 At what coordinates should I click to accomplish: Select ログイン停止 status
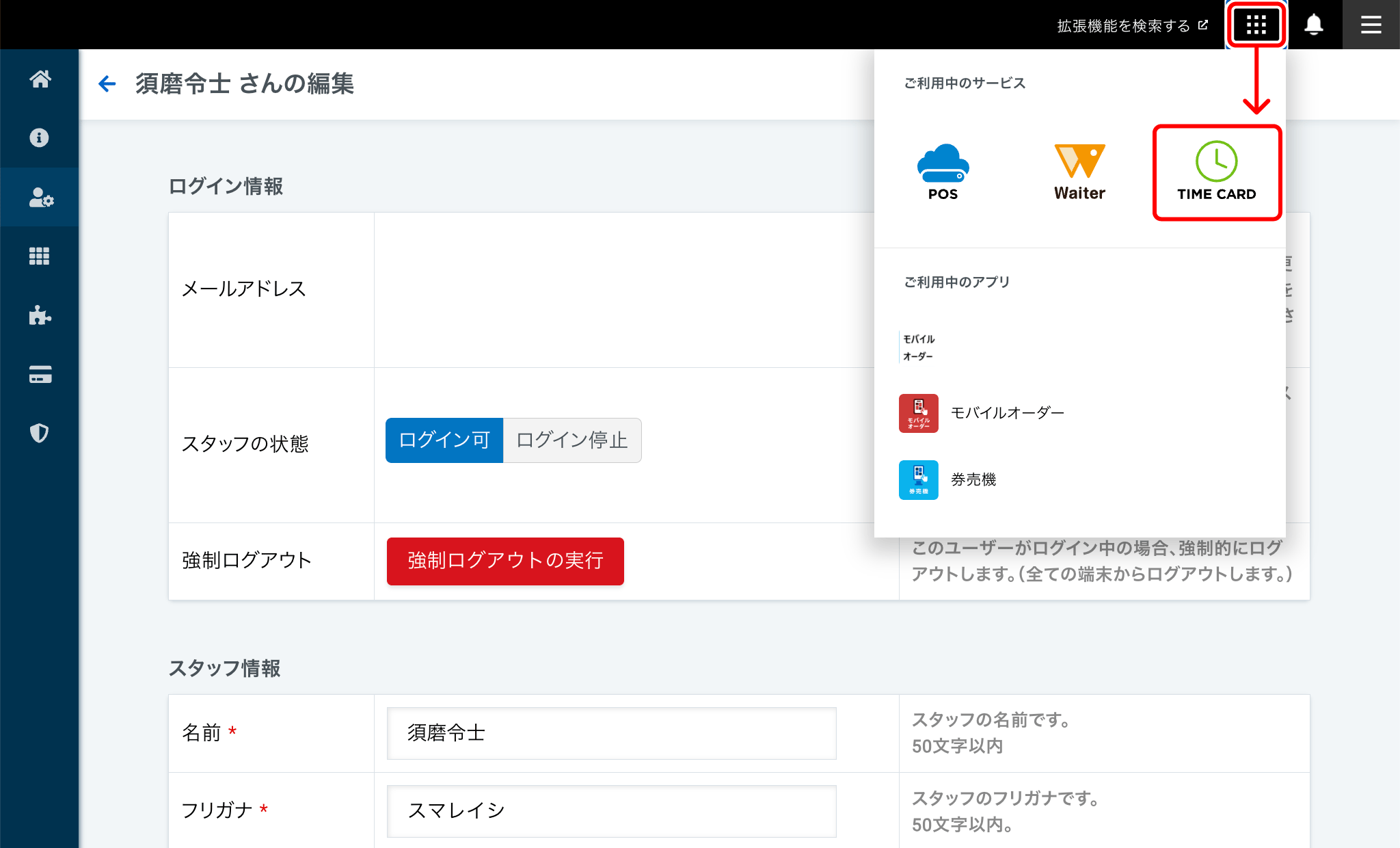click(572, 440)
